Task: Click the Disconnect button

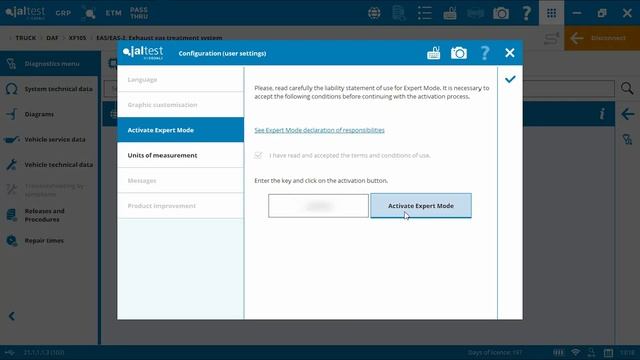Action: coord(602,38)
